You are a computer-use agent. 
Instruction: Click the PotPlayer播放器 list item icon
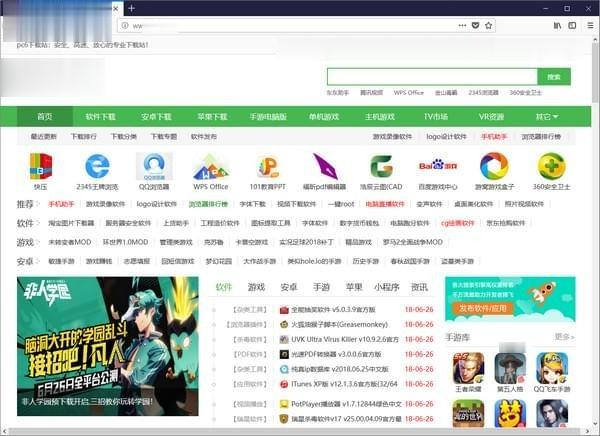pos(284,404)
